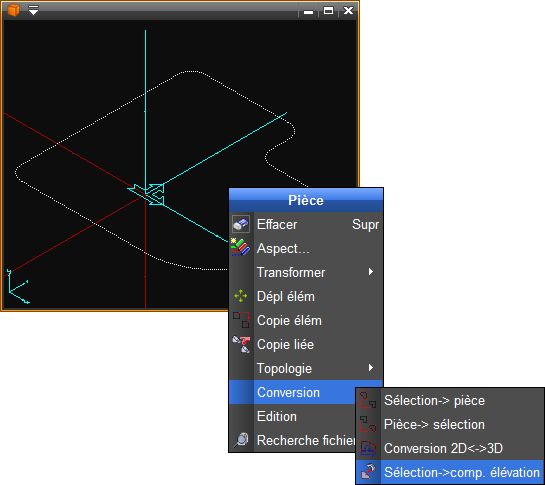Click the axis triad in viewport corner

click(x=17, y=287)
